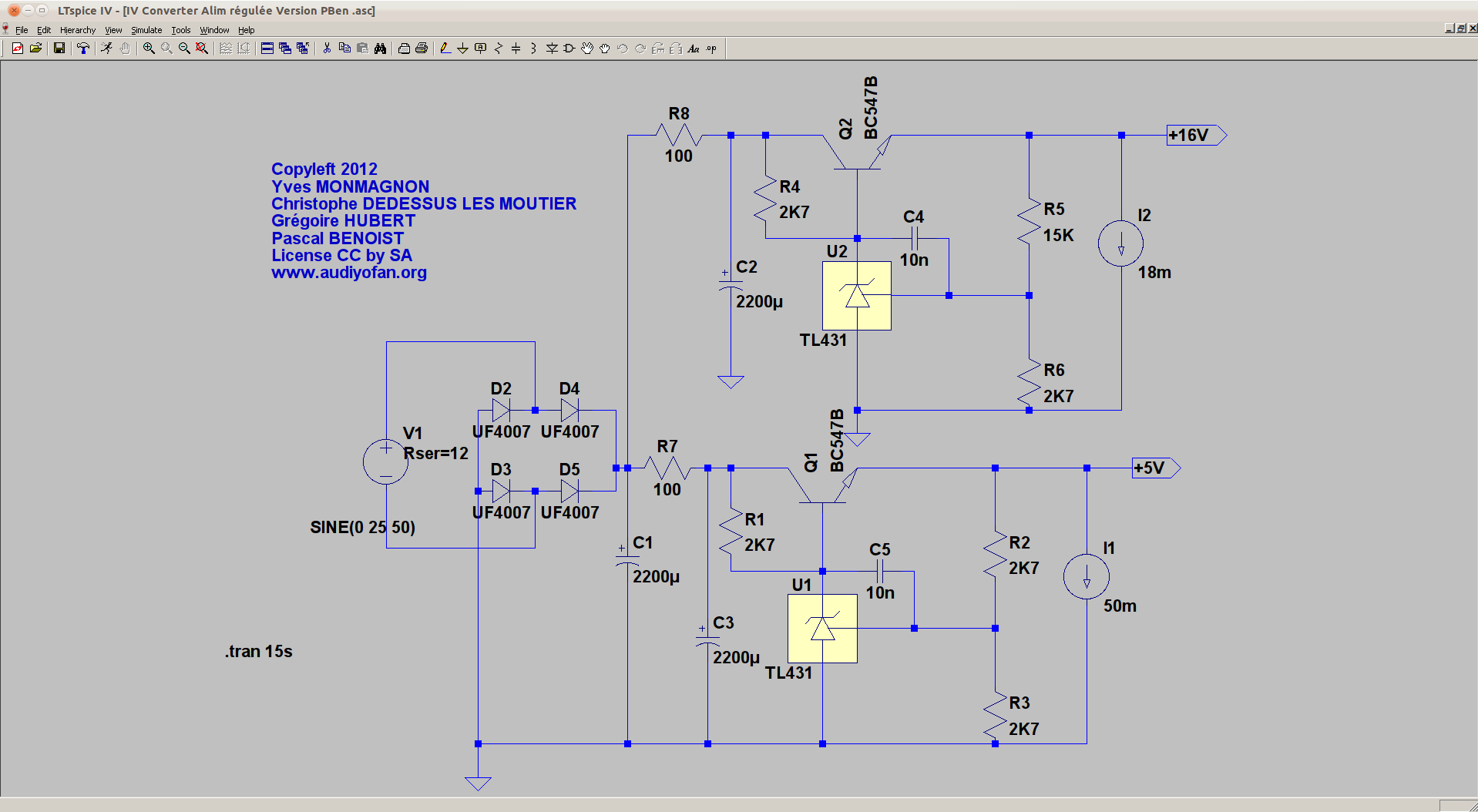
Task: Select the SPICE directive '.op' tool
Action: click(x=711, y=48)
